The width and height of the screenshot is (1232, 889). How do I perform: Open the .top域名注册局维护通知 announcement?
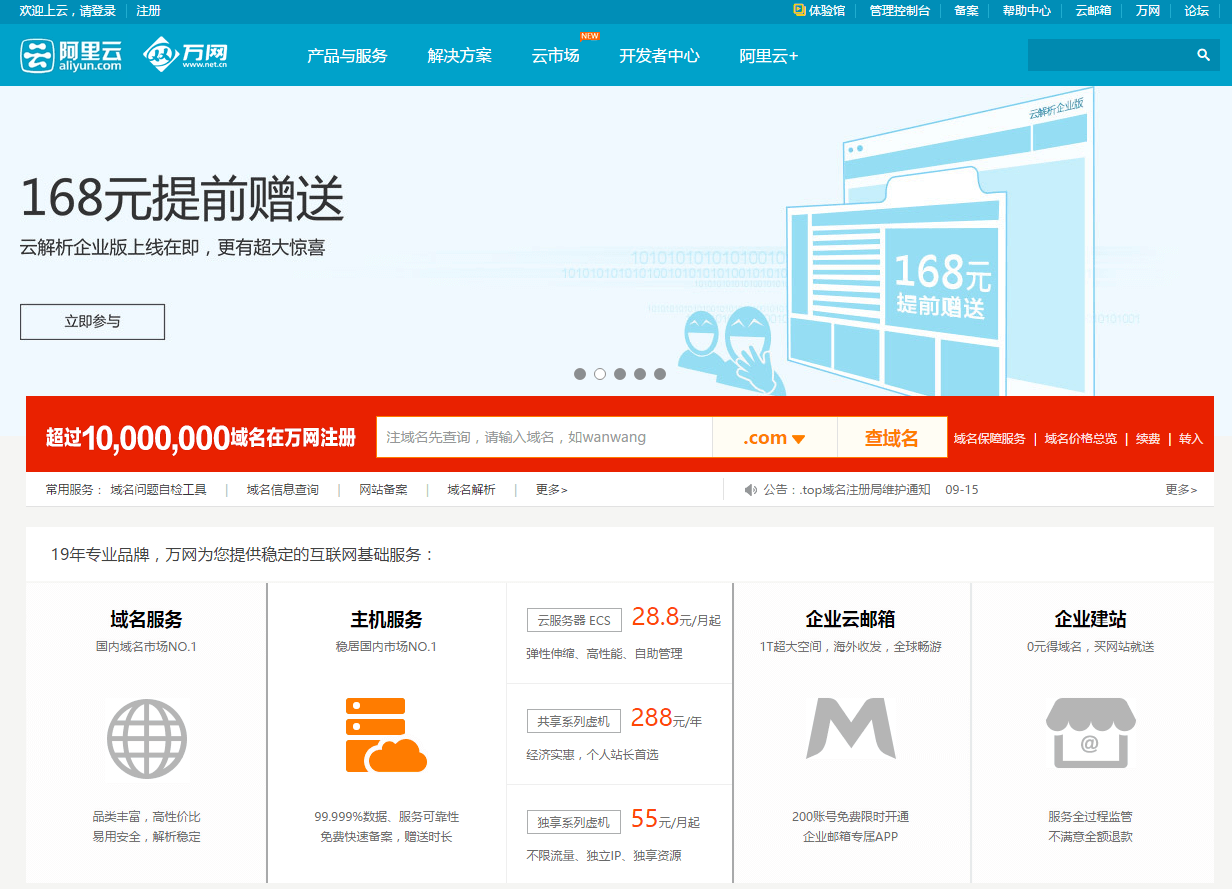866,490
